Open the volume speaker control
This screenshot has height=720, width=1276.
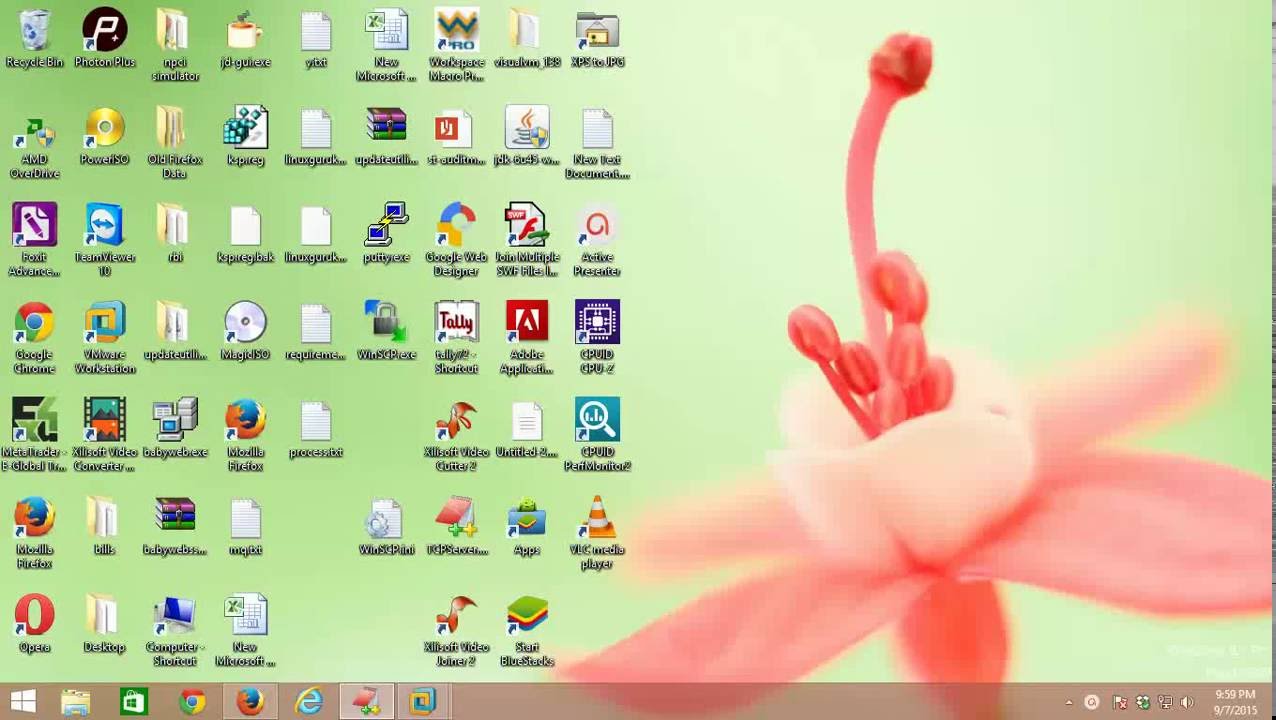[1187, 702]
